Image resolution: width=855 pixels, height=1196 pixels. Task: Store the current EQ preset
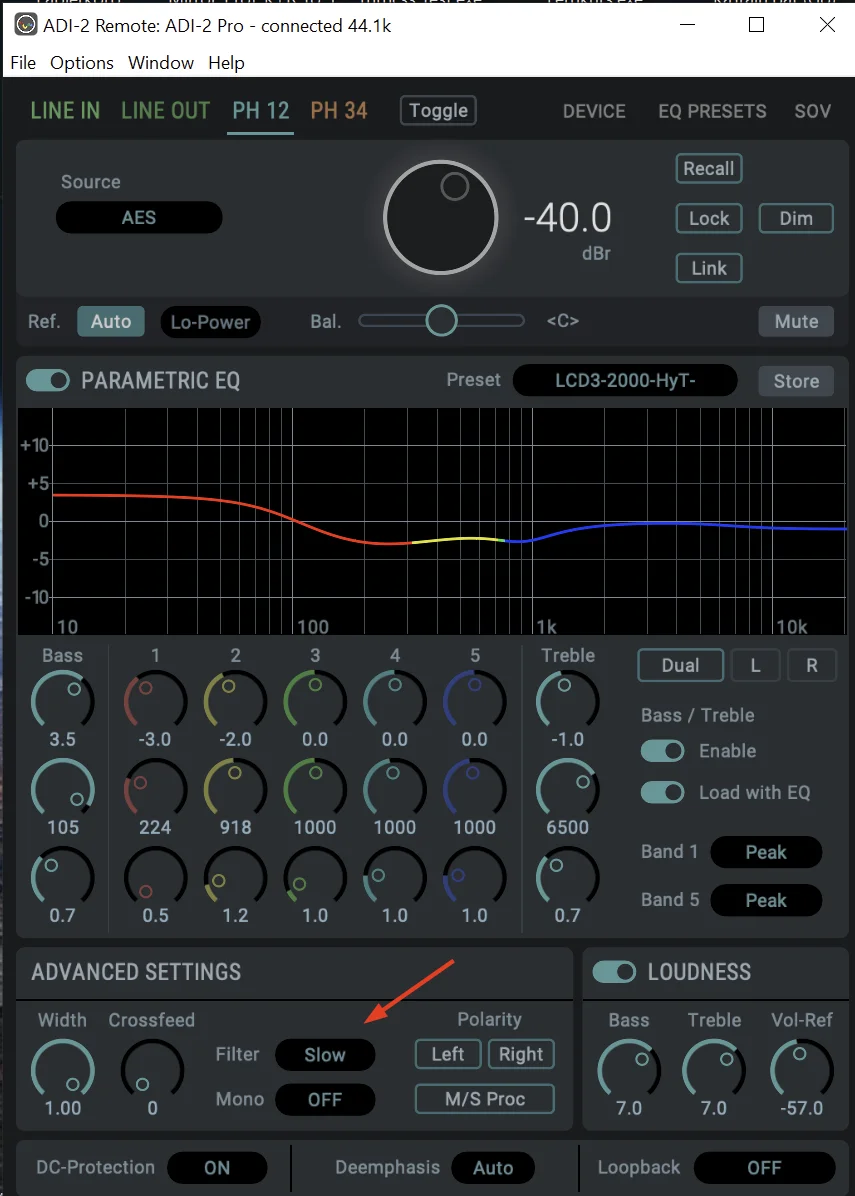(796, 381)
